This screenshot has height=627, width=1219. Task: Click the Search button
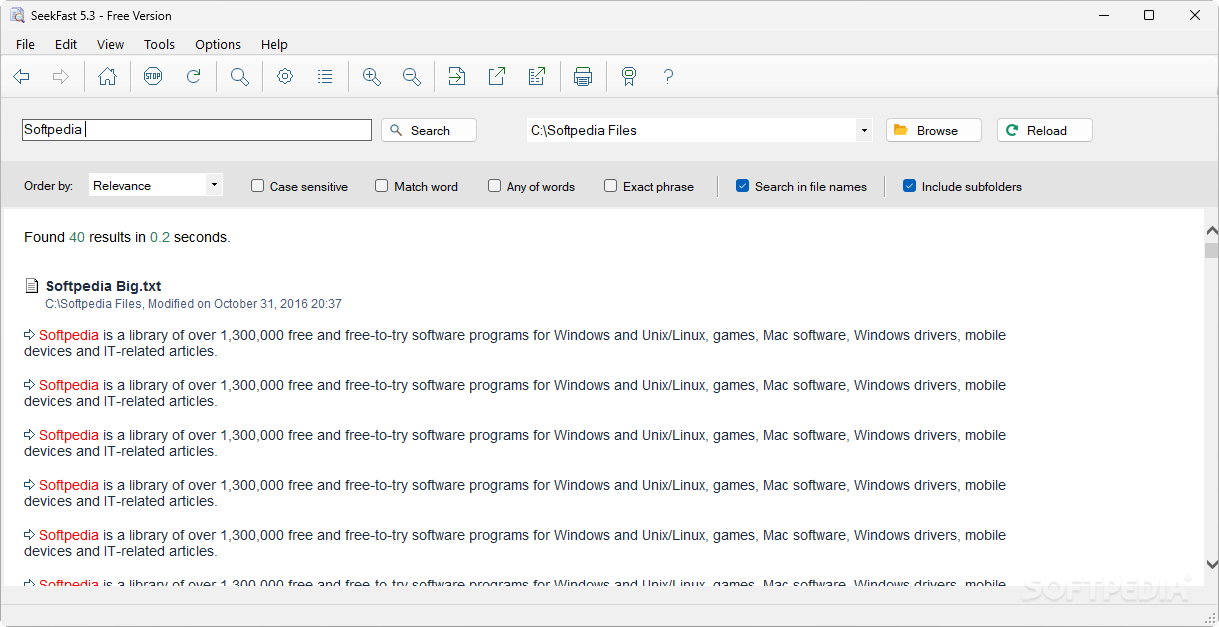429,130
